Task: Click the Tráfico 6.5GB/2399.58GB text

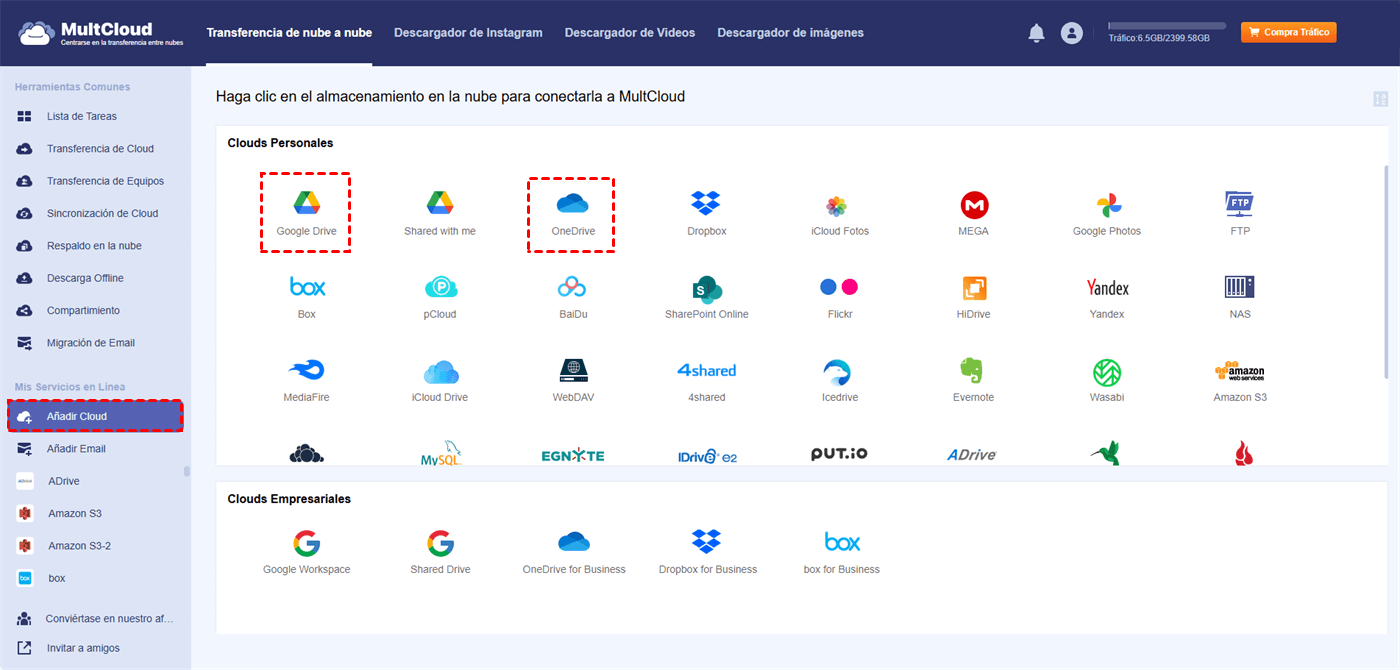Action: tap(1159, 38)
